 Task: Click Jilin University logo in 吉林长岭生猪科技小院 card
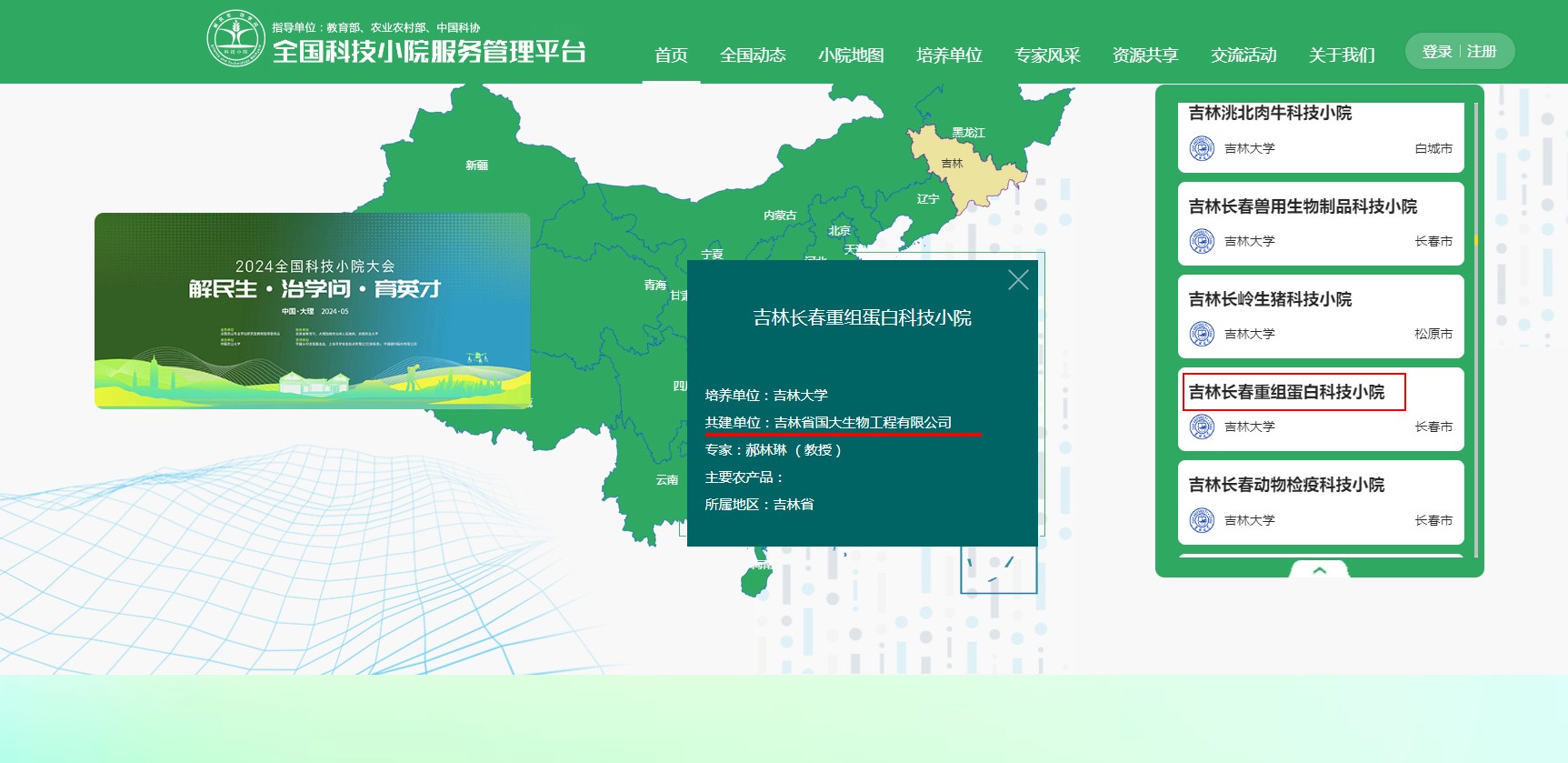pyautogui.click(x=1202, y=334)
